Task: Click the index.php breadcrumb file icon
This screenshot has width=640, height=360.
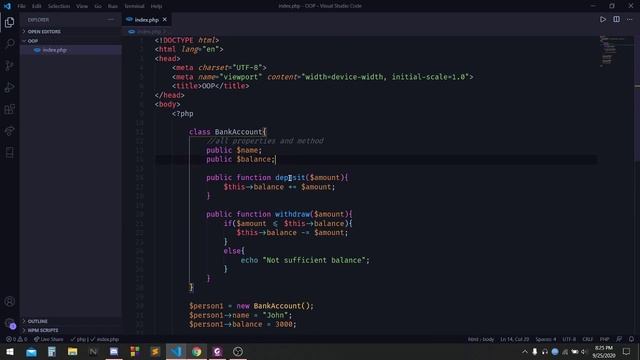Action: (x=131, y=31)
